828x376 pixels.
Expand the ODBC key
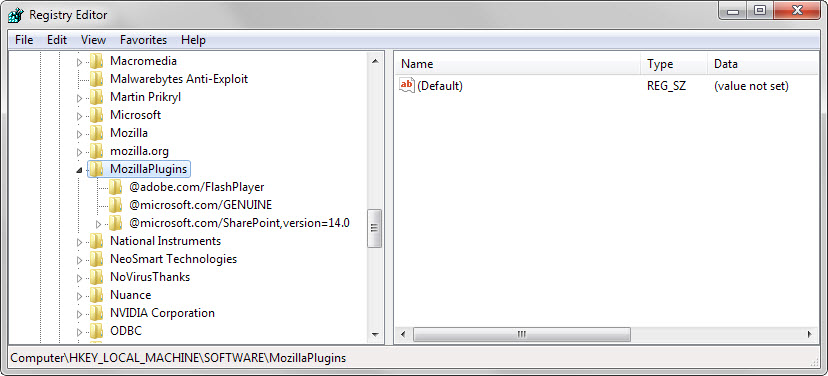point(80,332)
